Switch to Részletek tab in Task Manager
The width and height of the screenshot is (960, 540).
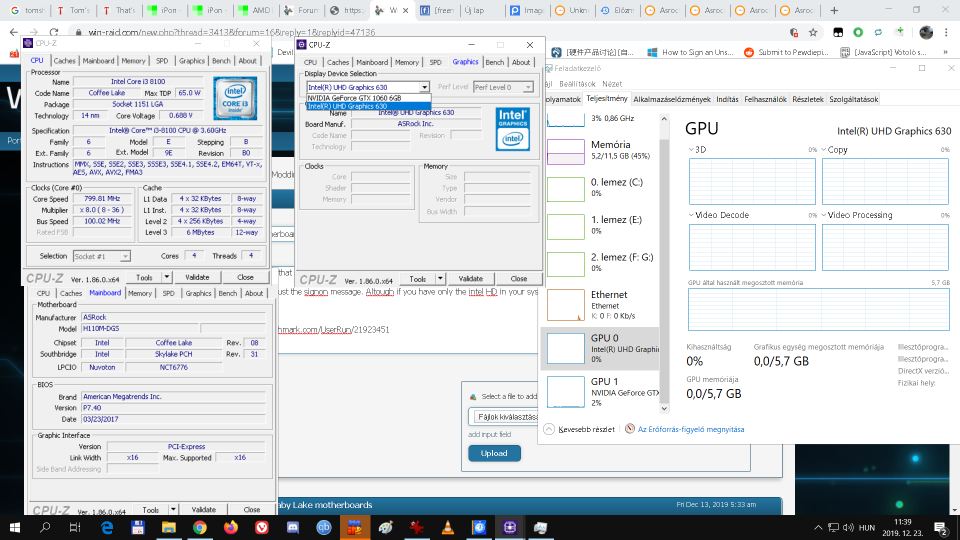coord(808,99)
